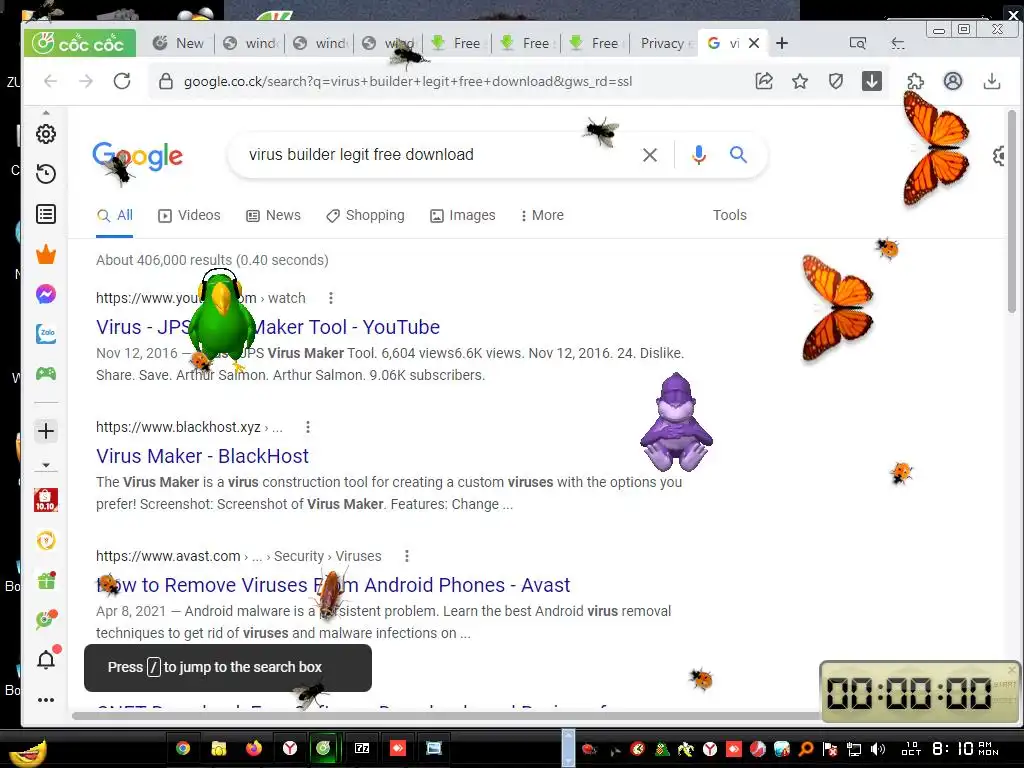1024x768 pixels.
Task: Collapse sidebar items with small down arrow
Action: coord(46,466)
